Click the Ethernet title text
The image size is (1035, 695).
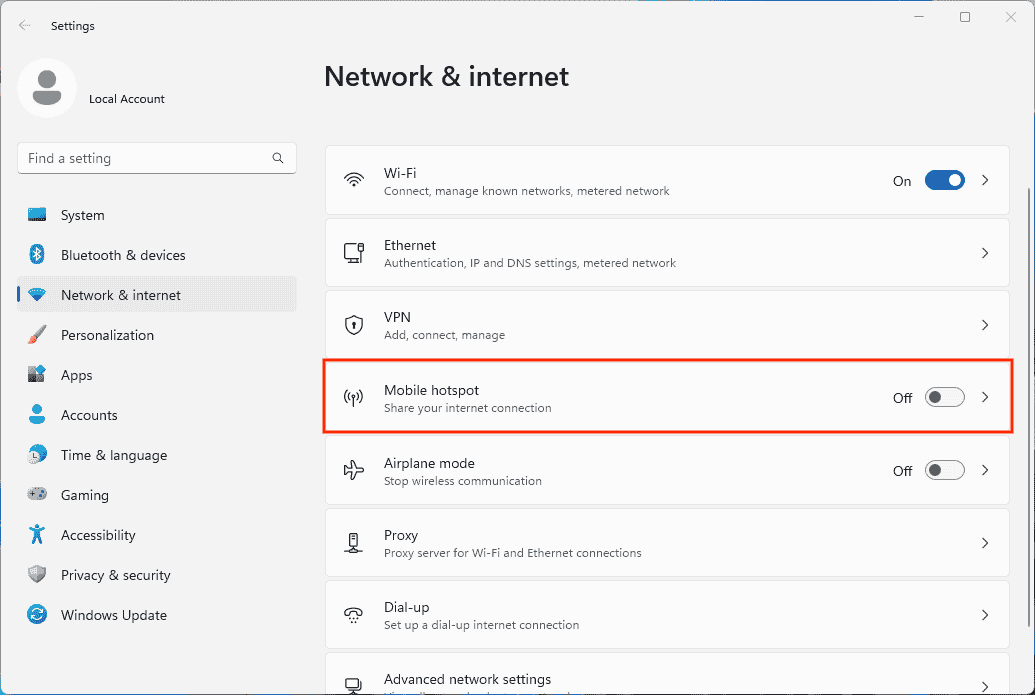click(x=410, y=245)
